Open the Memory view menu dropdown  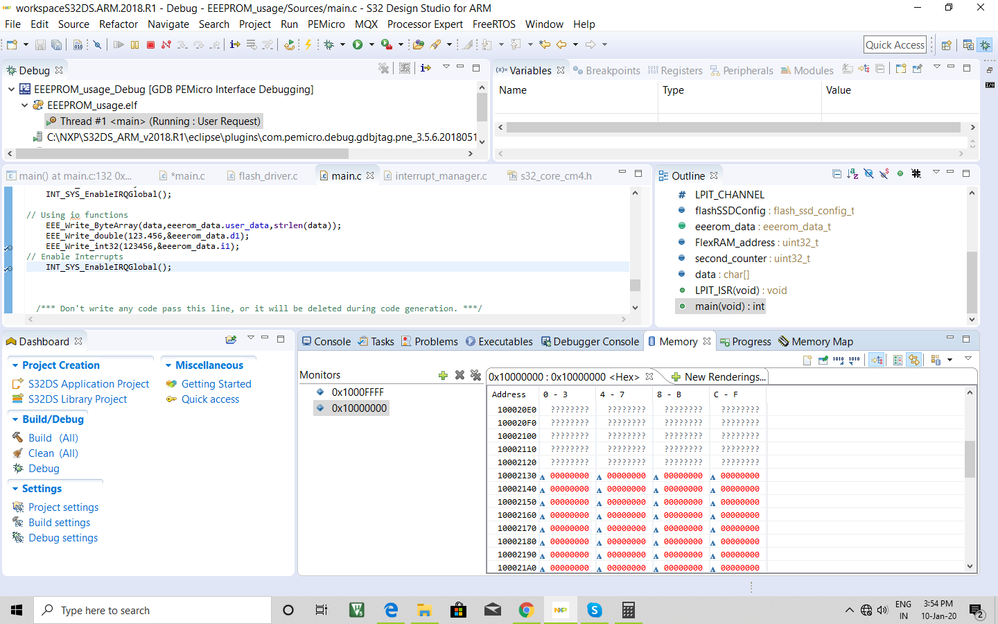(x=967, y=360)
